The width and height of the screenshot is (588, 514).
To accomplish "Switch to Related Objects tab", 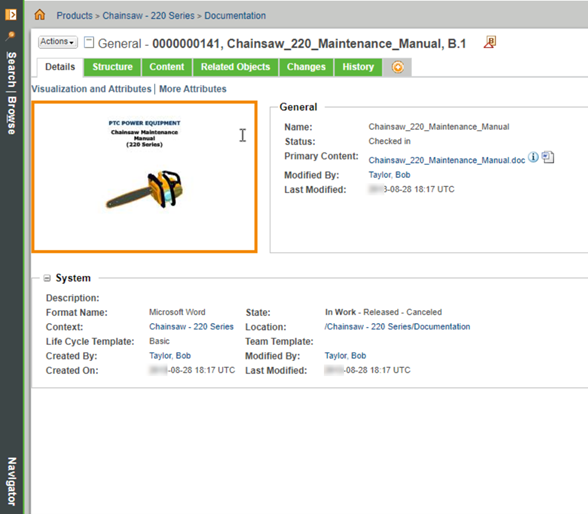I will pyautogui.click(x=235, y=67).
